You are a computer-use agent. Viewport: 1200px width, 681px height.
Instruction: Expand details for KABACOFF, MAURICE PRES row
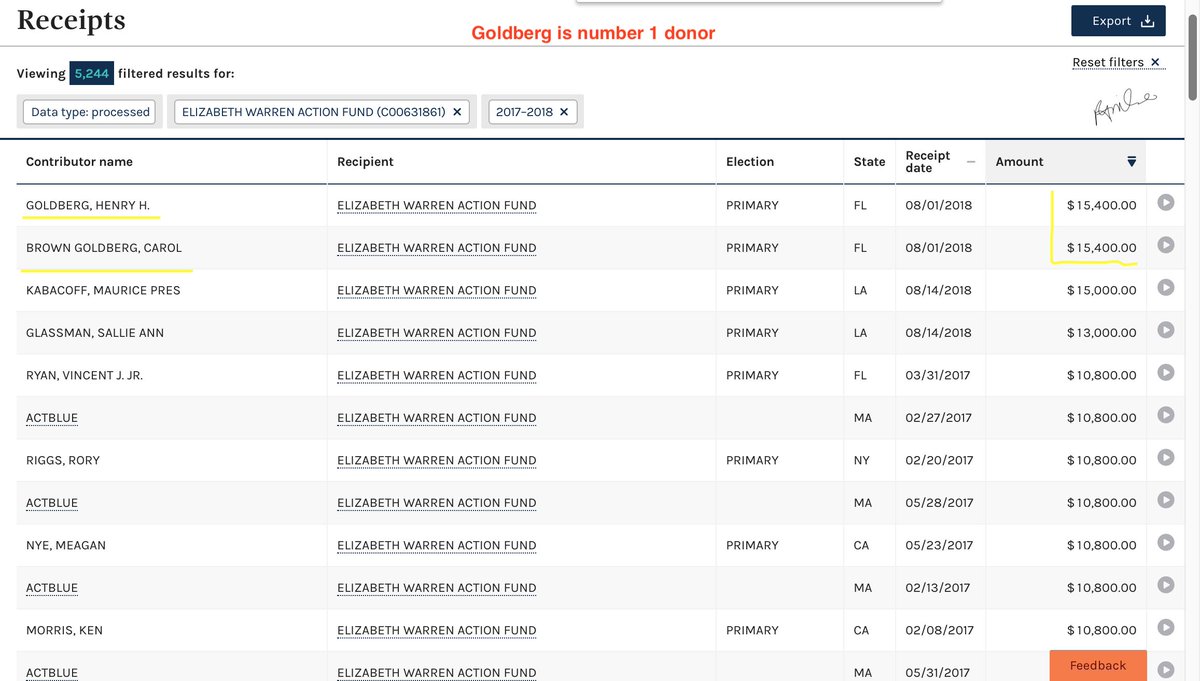click(x=1165, y=289)
